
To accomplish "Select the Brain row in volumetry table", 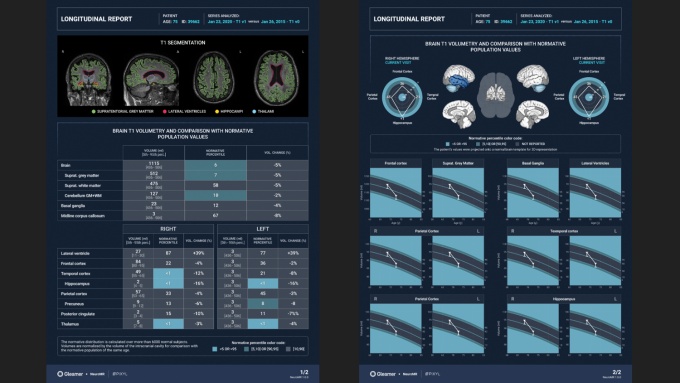I will click(183, 165).
